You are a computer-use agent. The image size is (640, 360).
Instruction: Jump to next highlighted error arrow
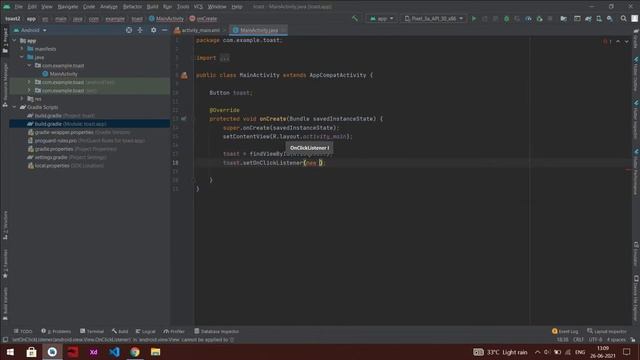[x=627, y=42]
